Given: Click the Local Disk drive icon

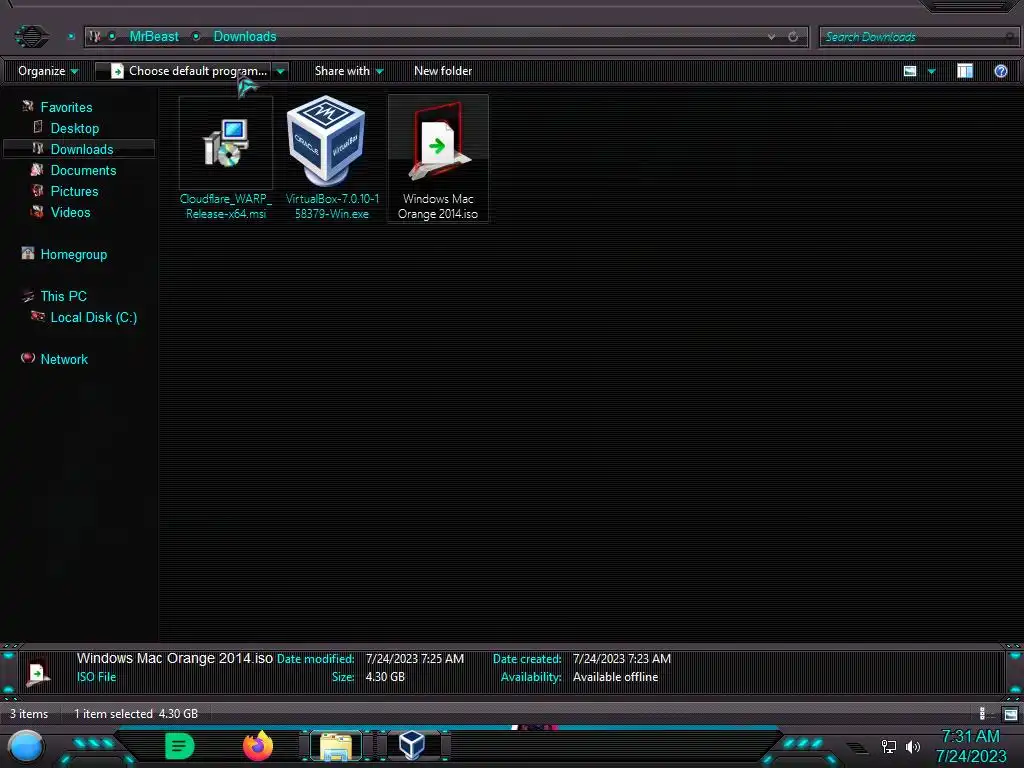Looking at the screenshot, I should click(x=38, y=317).
